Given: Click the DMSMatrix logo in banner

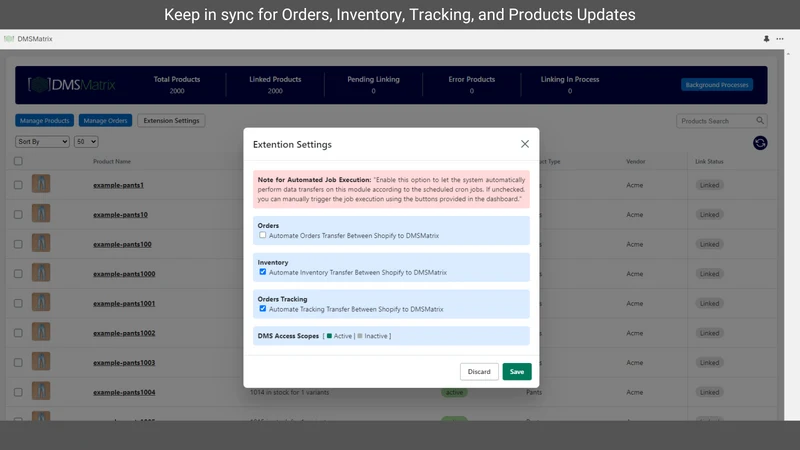Looking at the screenshot, I should pos(71,85).
